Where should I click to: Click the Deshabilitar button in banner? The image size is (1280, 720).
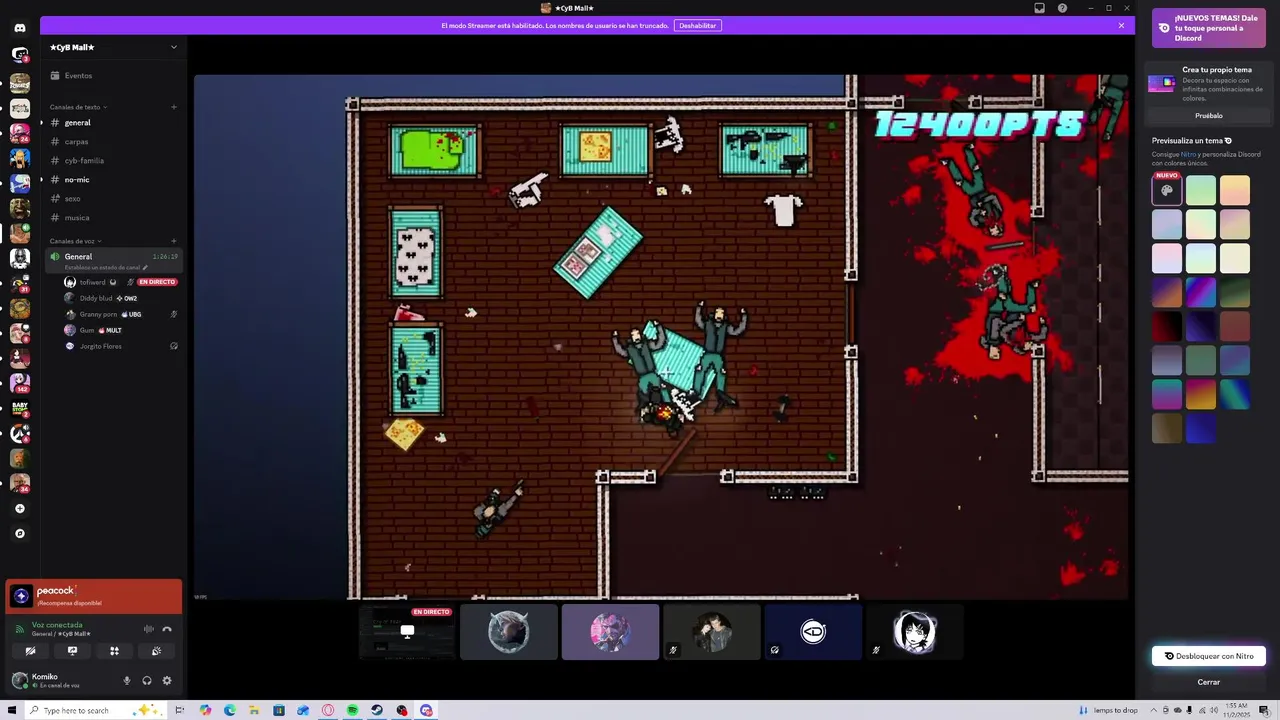click(x=697, y=25)
